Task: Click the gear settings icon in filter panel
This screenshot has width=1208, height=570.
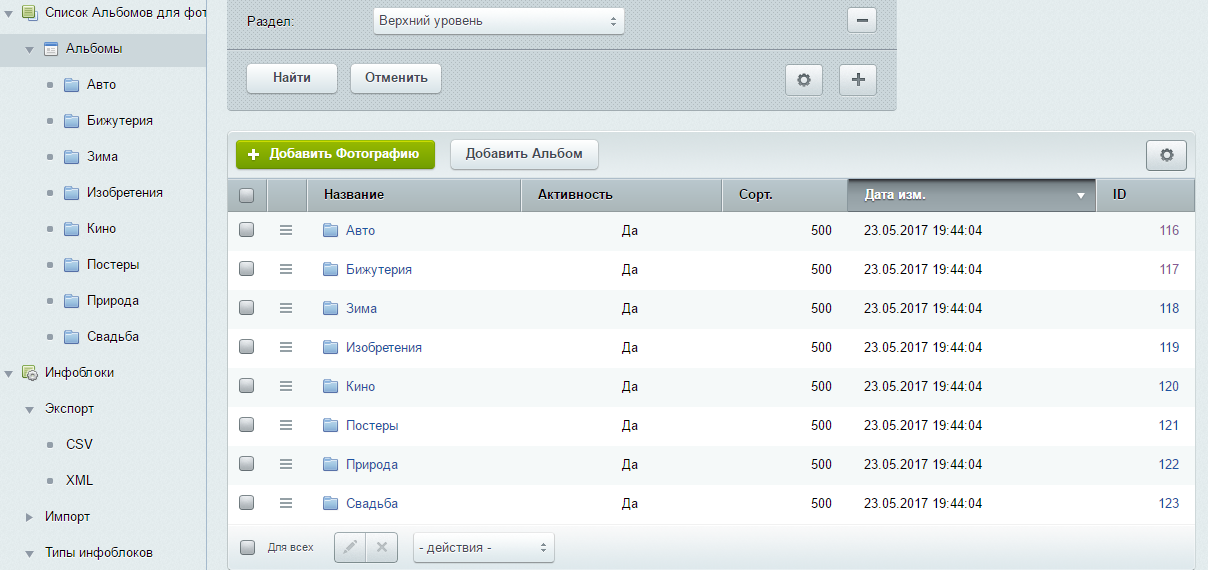Action: click(803, 80)
